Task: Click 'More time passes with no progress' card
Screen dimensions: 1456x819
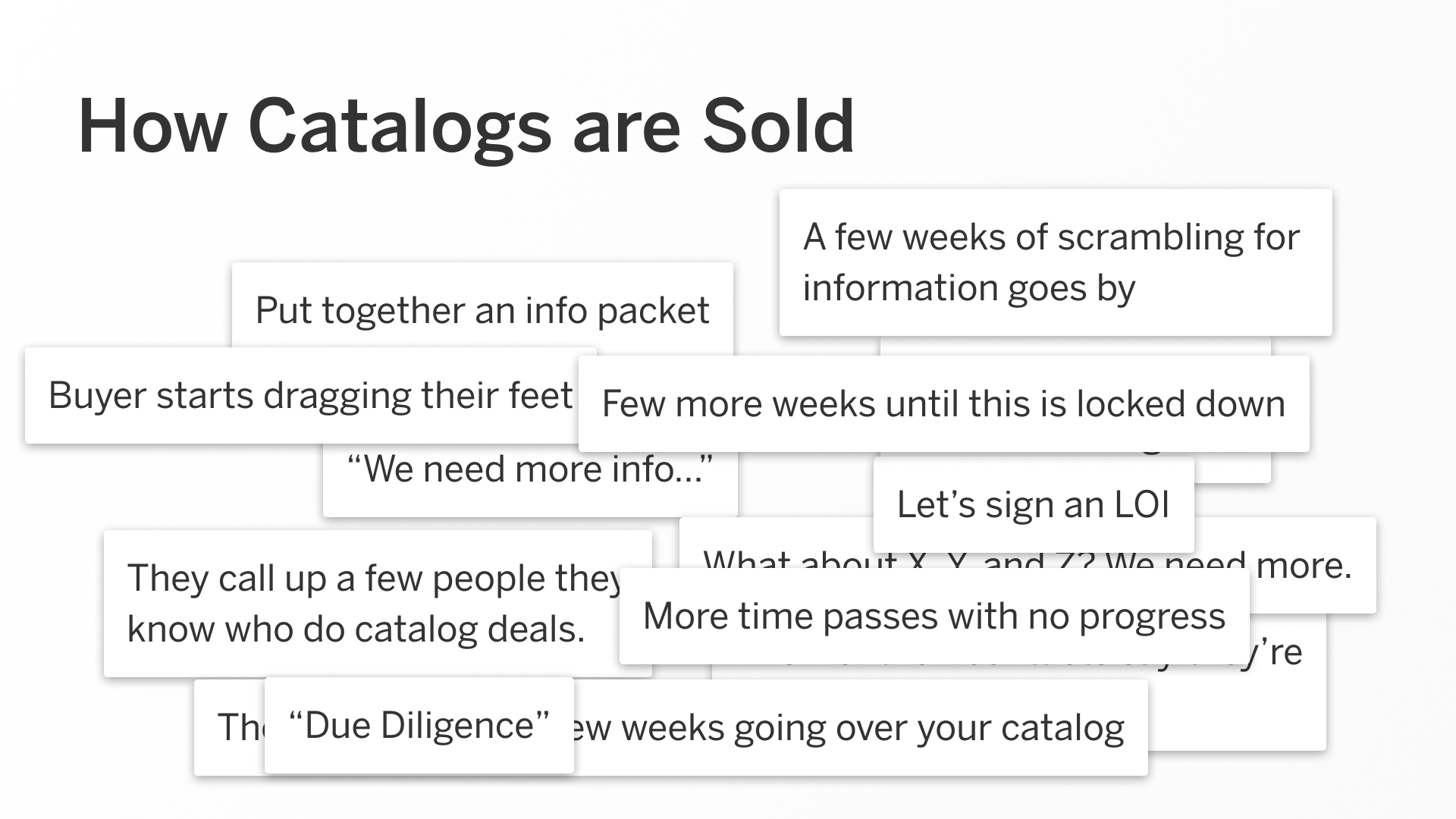Action: coord(934,616)
